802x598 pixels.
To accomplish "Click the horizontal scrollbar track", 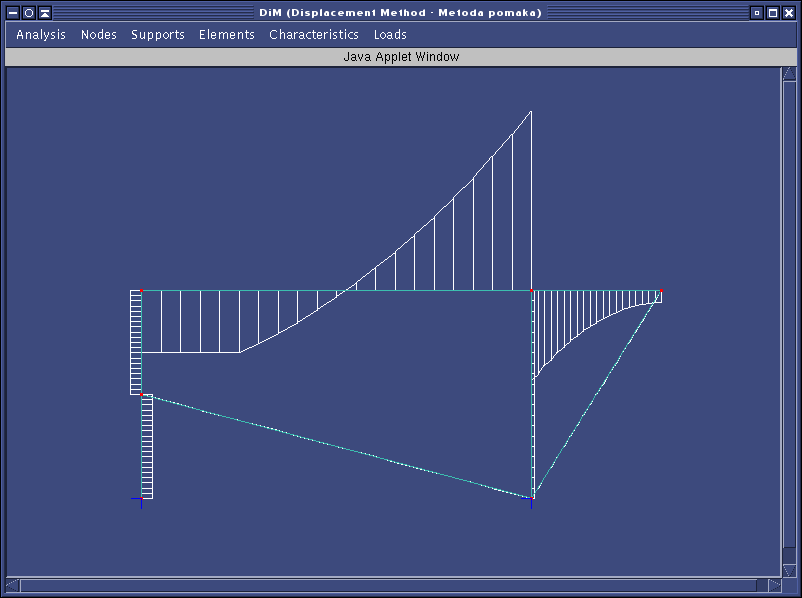I will (394, 585).
